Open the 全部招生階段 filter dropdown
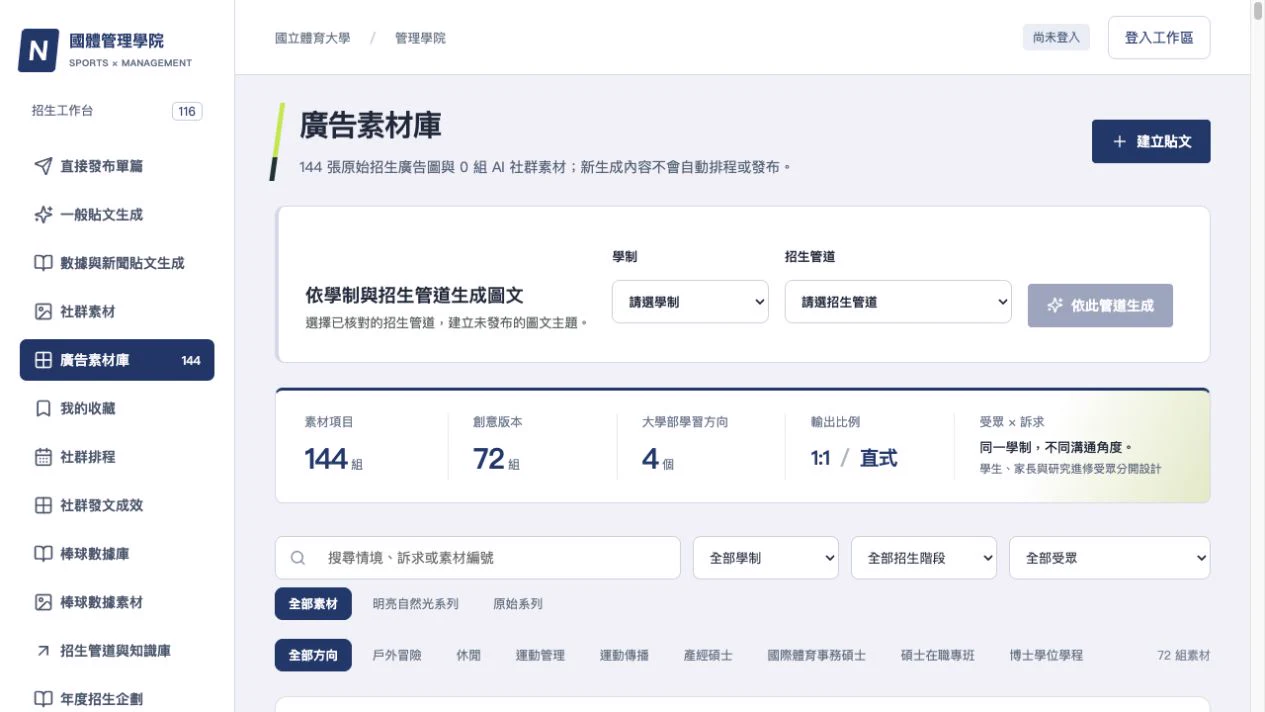Screen dimensions: 1265x712 click(x=924, y=558)
